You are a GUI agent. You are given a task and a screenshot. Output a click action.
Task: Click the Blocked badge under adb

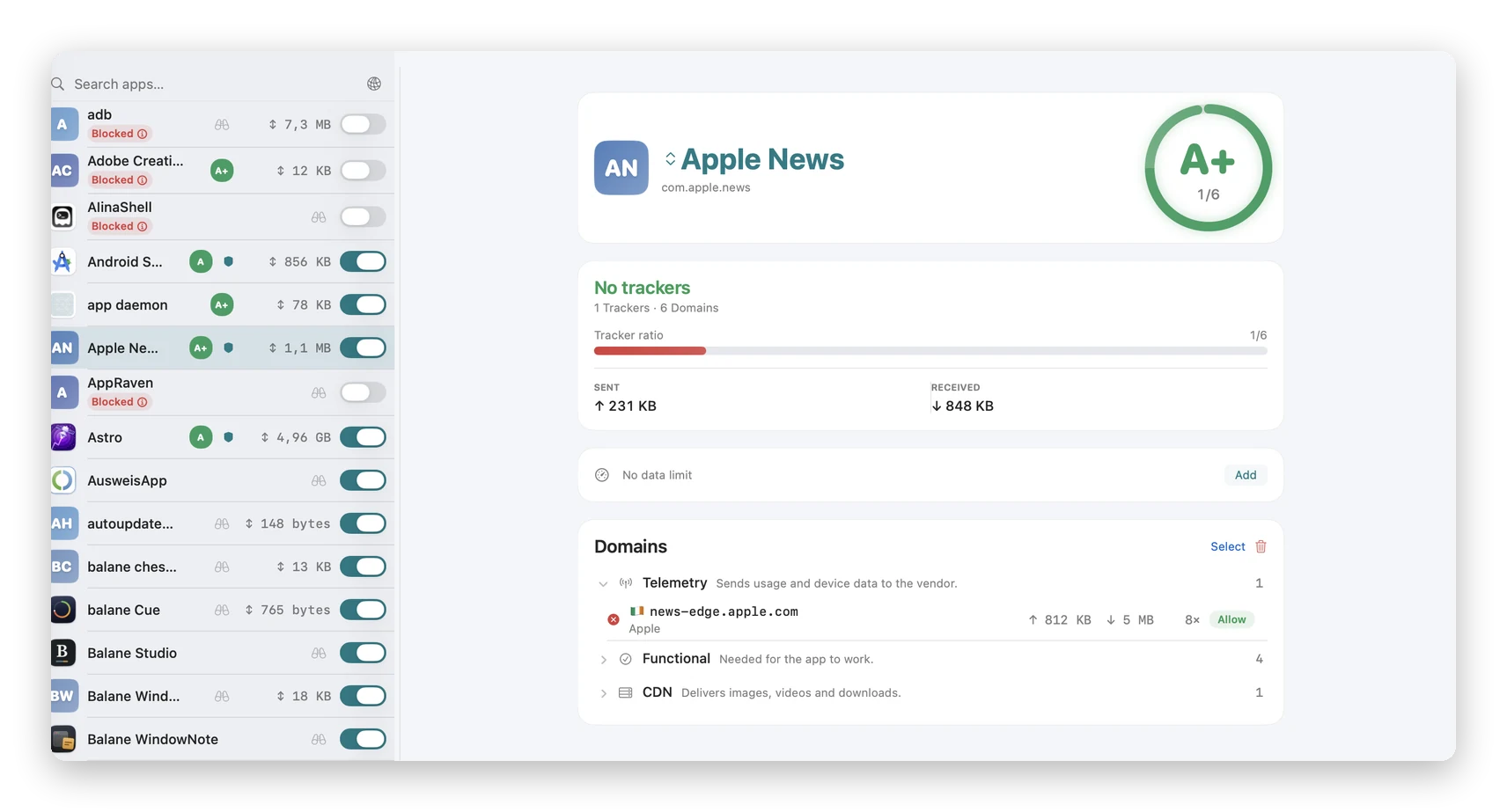[120, 134]
